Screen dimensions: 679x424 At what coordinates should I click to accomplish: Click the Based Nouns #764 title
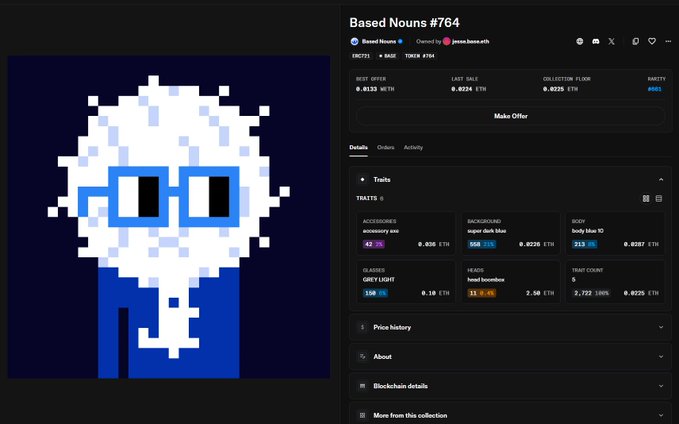click(x=404, y=23)
